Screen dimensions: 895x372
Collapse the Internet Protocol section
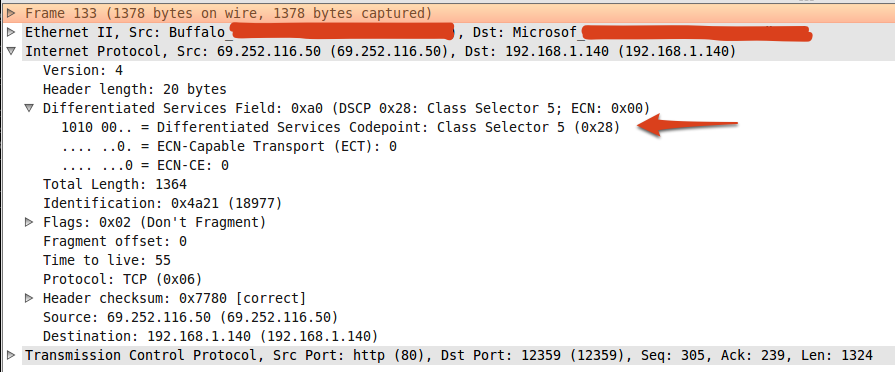pyautogui.click(x=11, y=51)
